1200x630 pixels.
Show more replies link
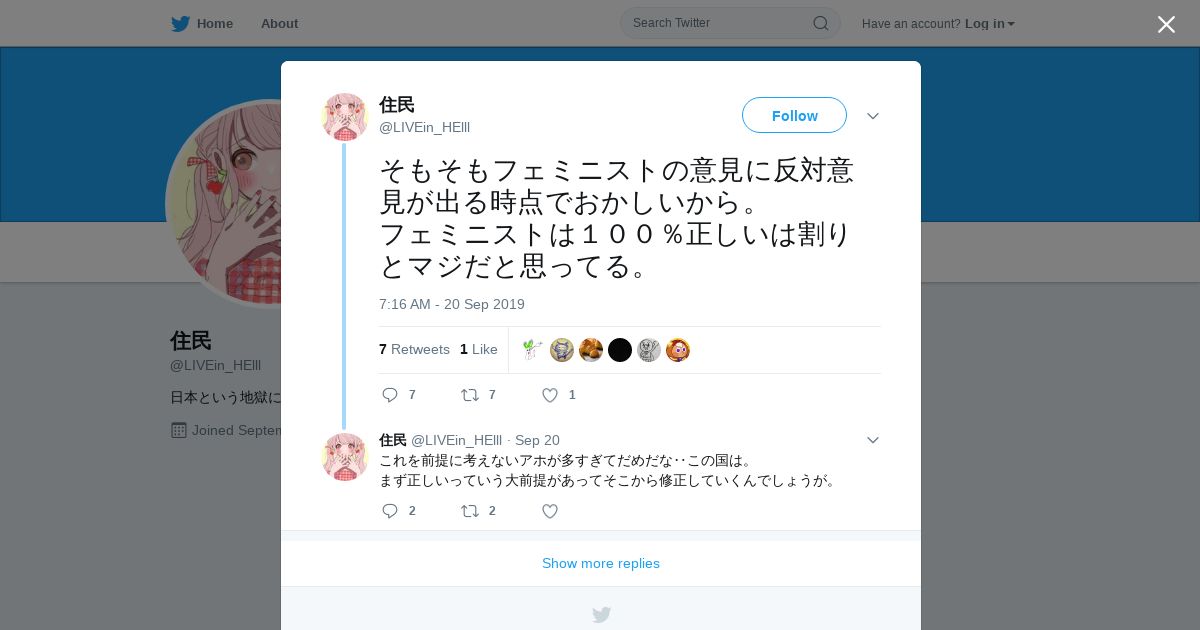pos(601,563)
